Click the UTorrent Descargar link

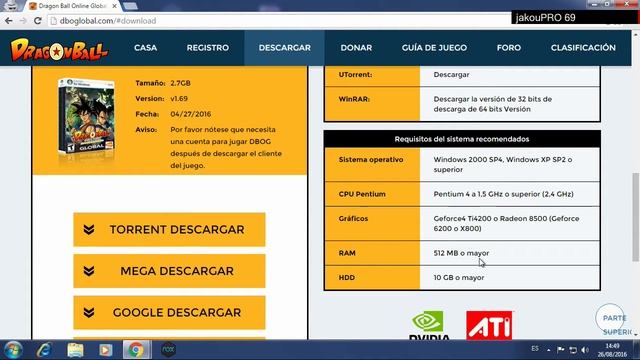point(451,75)
